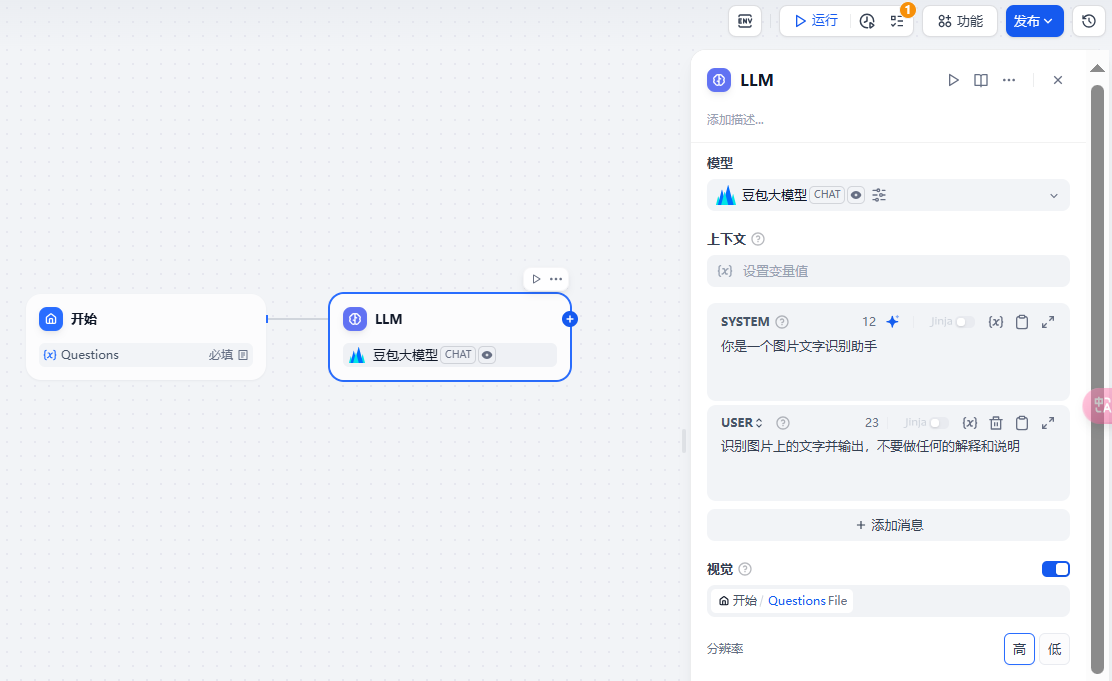
Task: Open the 发布 publish dropdown
Action: coord(1034,21)
